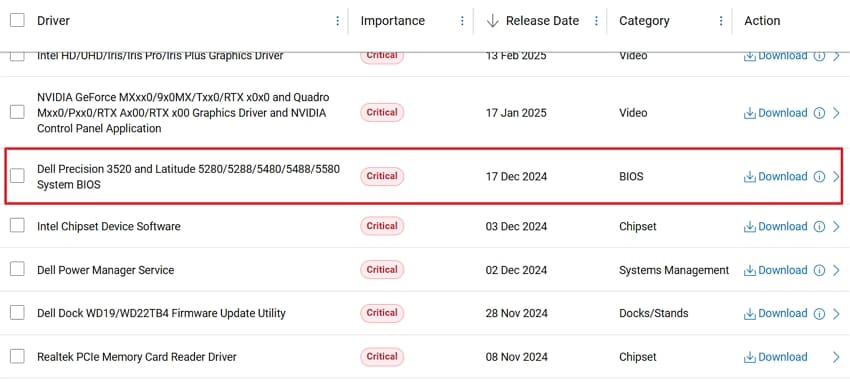
Task: Click the 17 Jan 2025 release date
Action: (x=516, y=113)
